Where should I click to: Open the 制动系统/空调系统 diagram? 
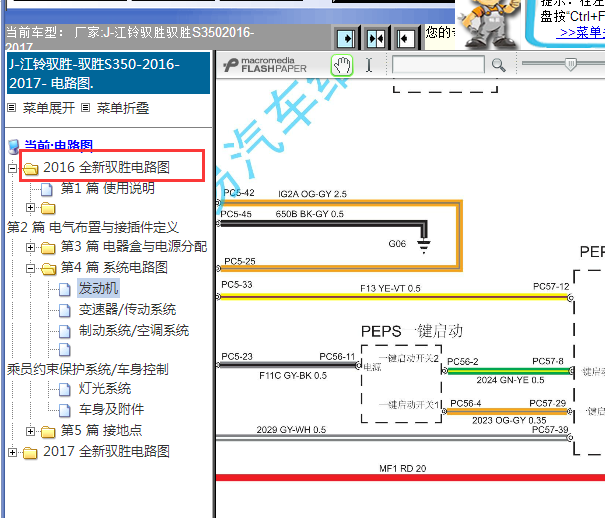[134, 331]
